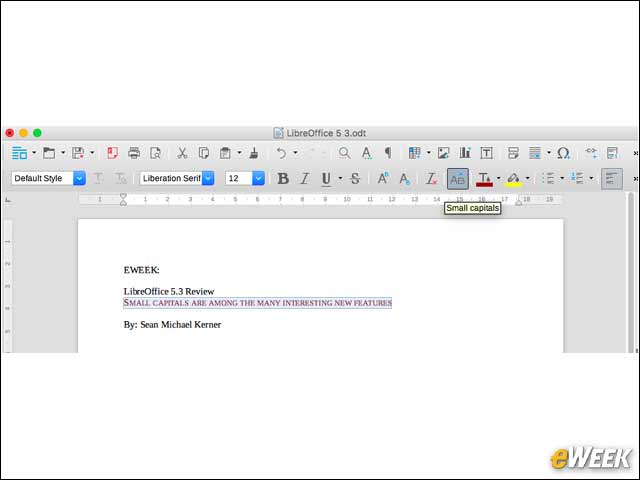This screenshot has height=480, width=640.
Task: Apply Superscript formatting icon
Action: (383, 178)
